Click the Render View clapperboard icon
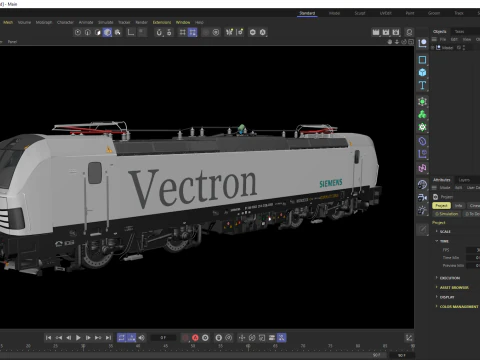The image size is (480, 360). (376, 32)
